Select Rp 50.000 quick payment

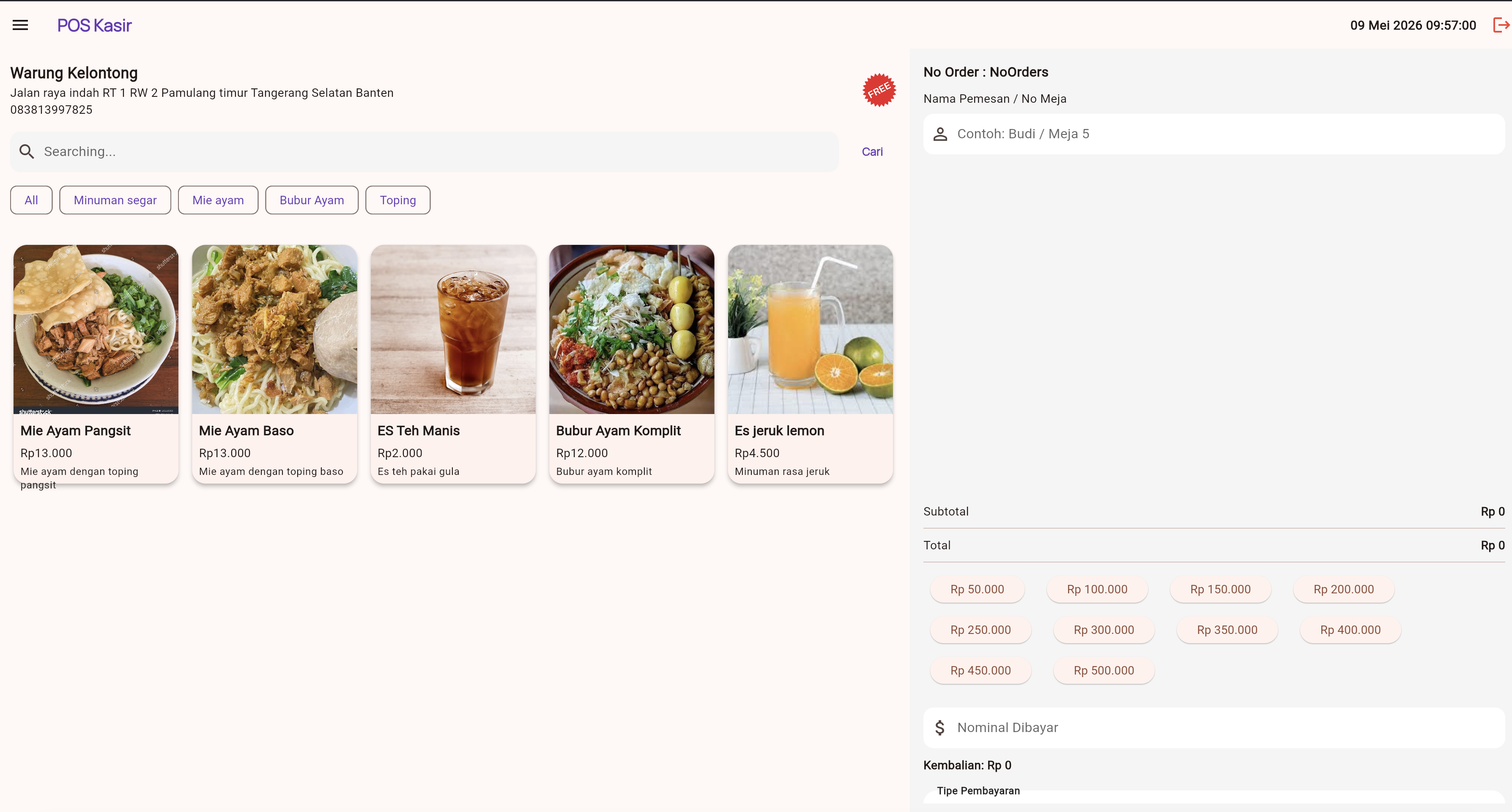click(x=977, y=589)
